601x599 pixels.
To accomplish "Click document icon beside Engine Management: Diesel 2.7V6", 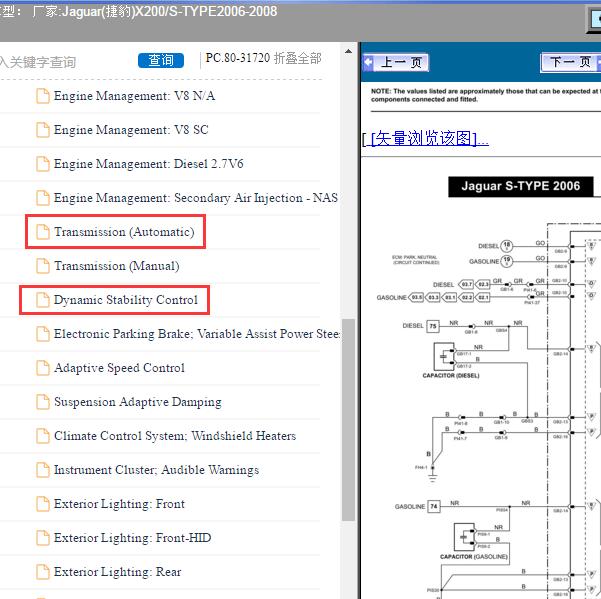I will tap(43, 164).
